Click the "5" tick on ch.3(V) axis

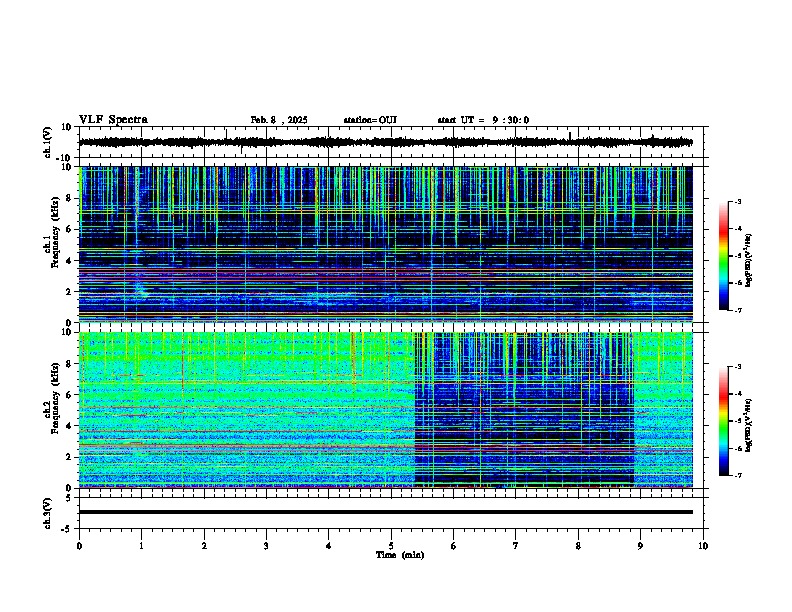click(69, 497)
